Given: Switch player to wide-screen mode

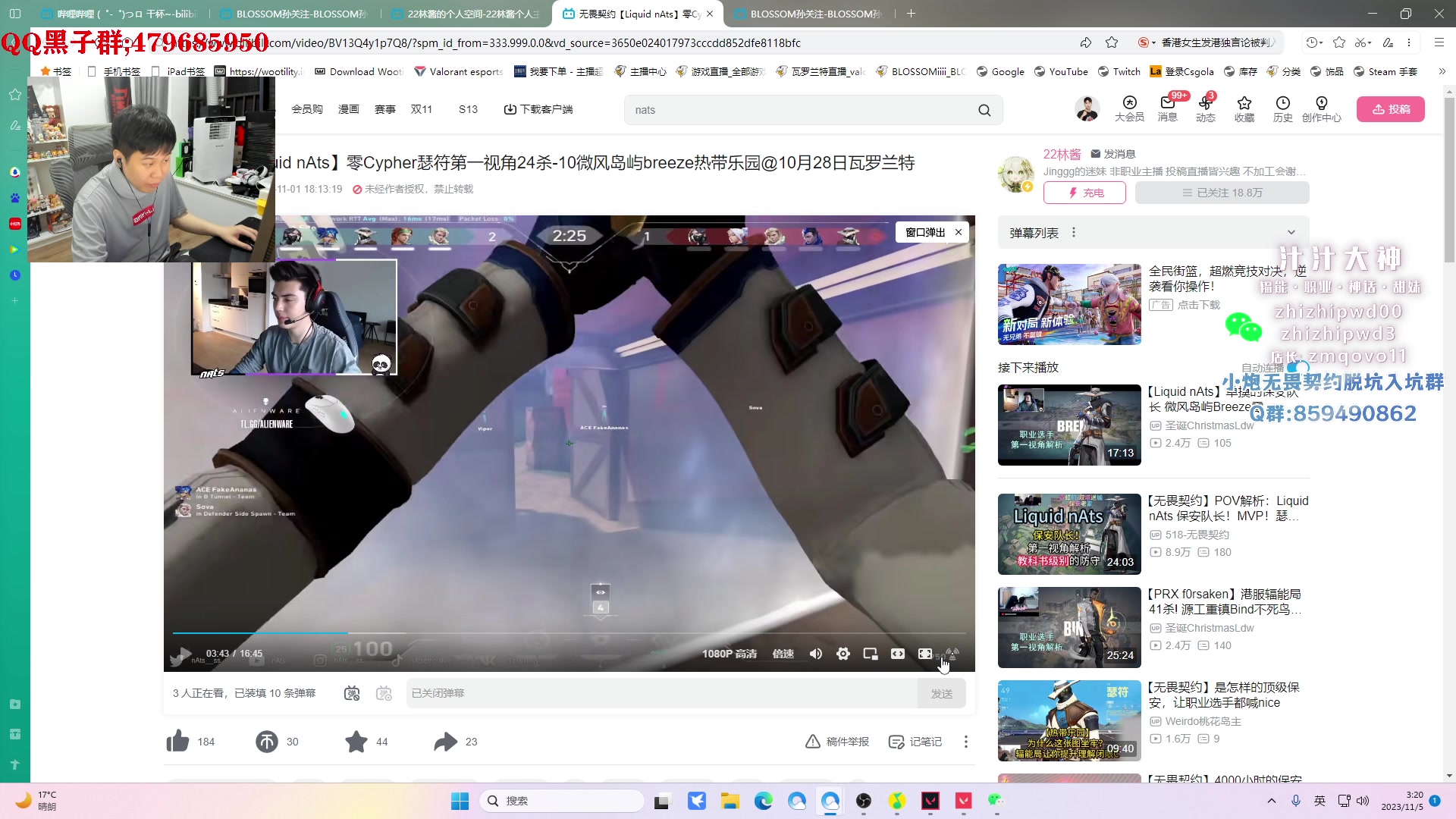Looking at the screenshot, I should [898, 654].
